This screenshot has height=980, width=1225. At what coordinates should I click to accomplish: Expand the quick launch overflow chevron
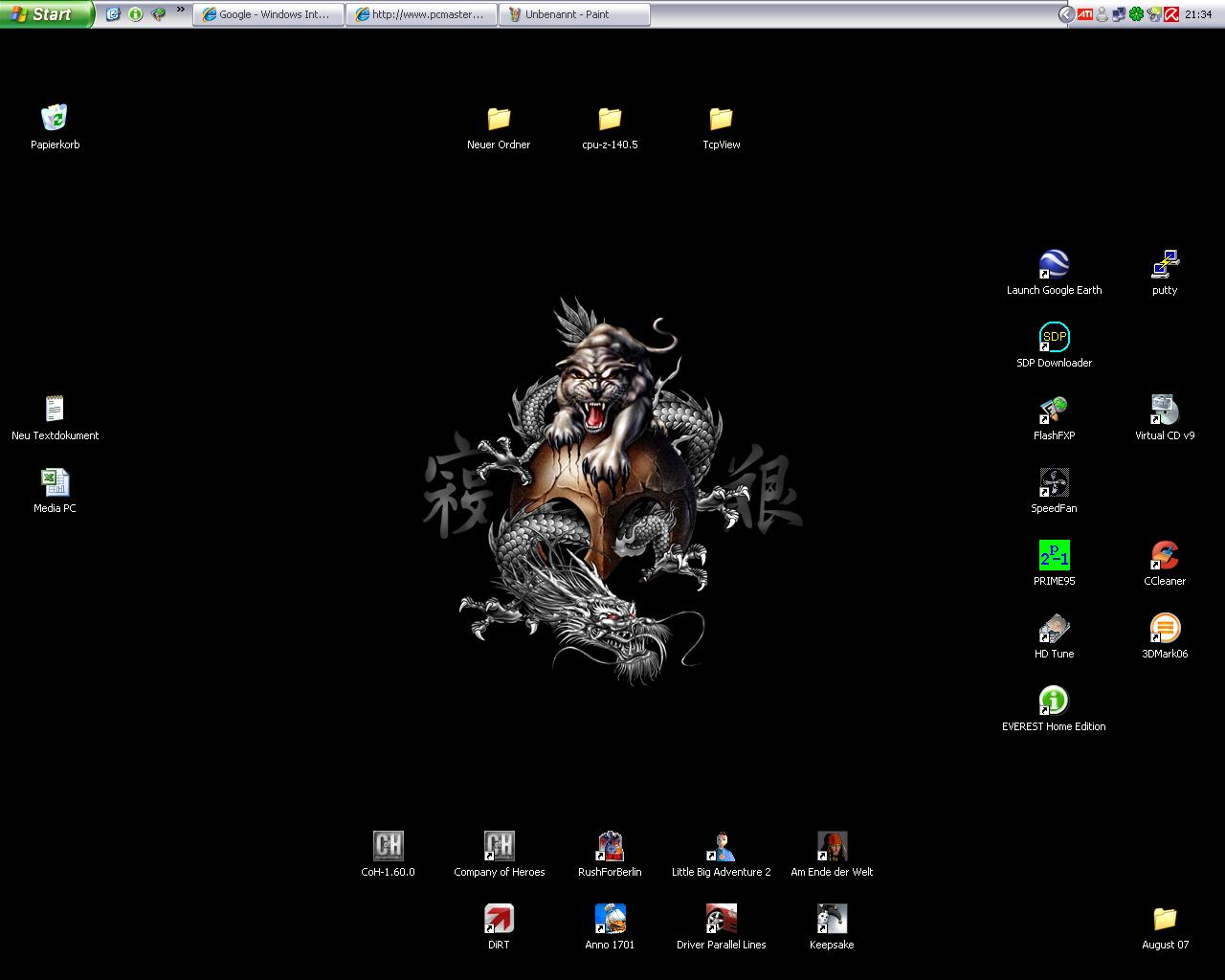(180, 10)
